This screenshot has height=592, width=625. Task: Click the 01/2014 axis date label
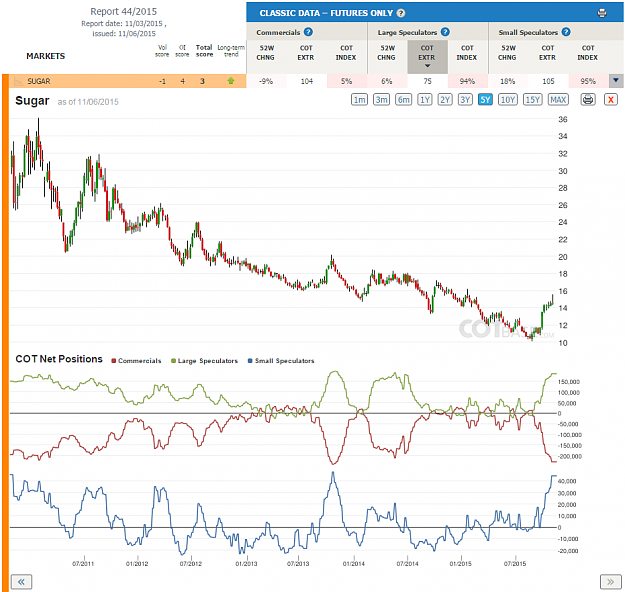(354, 564)
